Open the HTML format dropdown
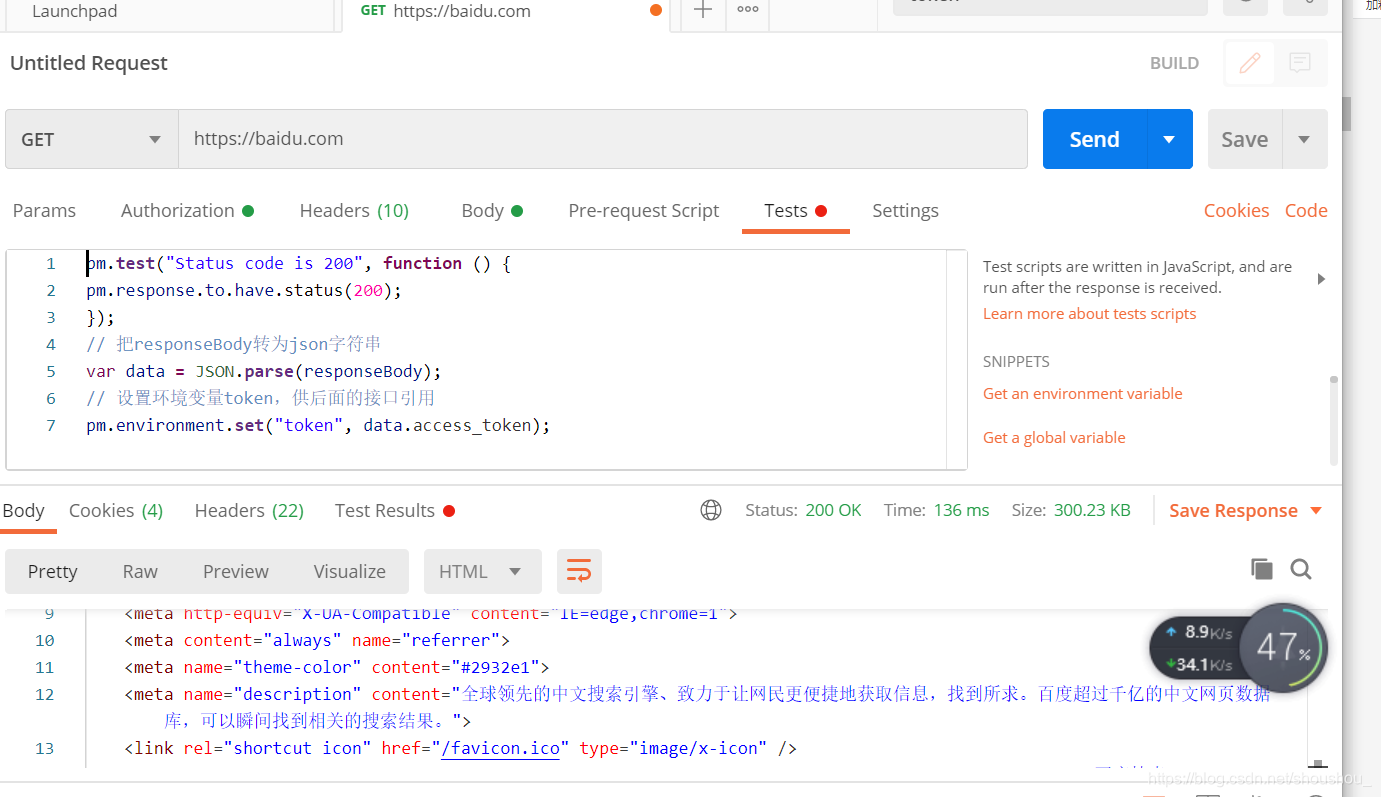Image resolution: width=1381 pixels, height=797 pixels. tap(483, 571)
